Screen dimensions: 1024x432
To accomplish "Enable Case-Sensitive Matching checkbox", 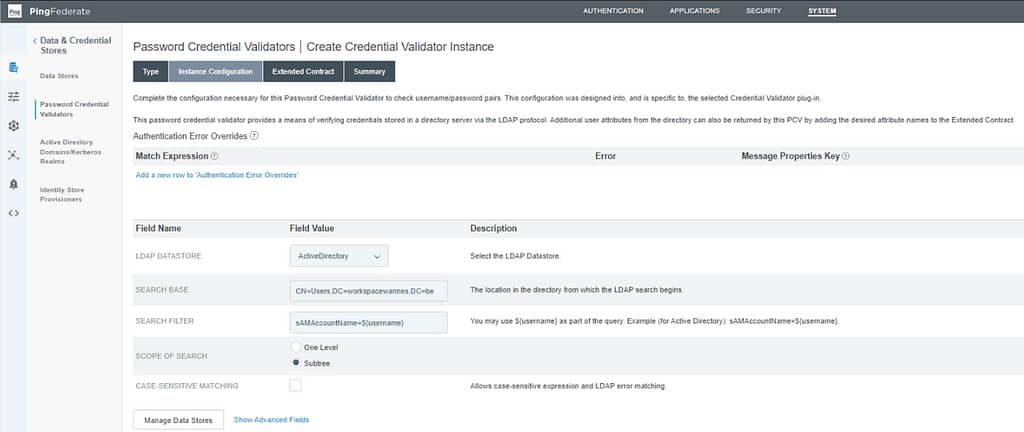I will click(296, 386).
